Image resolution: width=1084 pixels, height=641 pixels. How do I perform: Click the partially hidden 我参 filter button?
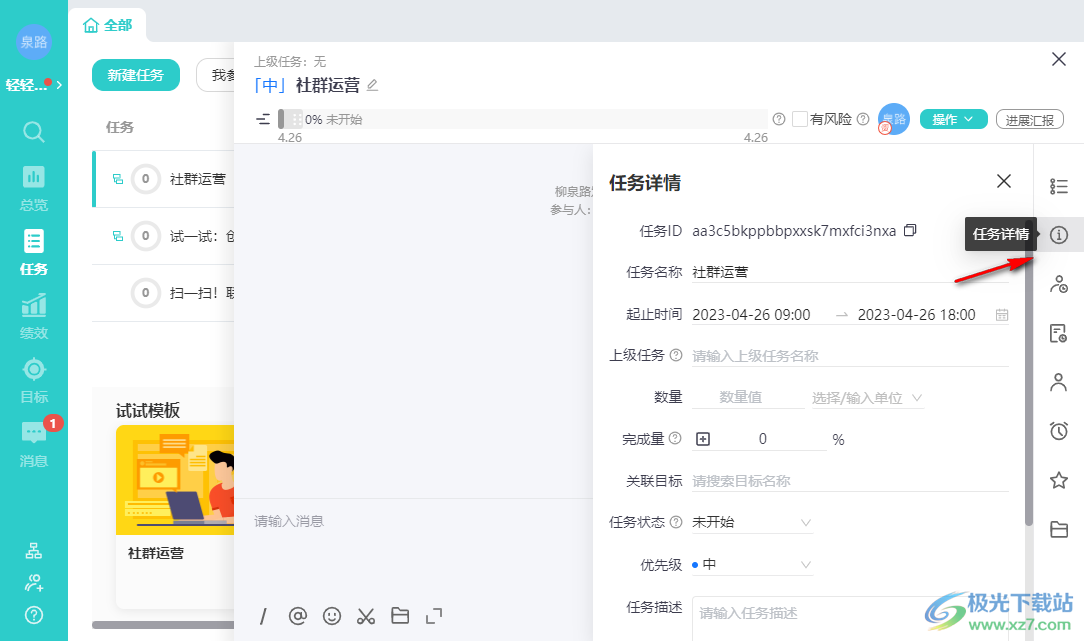point(216,75)
